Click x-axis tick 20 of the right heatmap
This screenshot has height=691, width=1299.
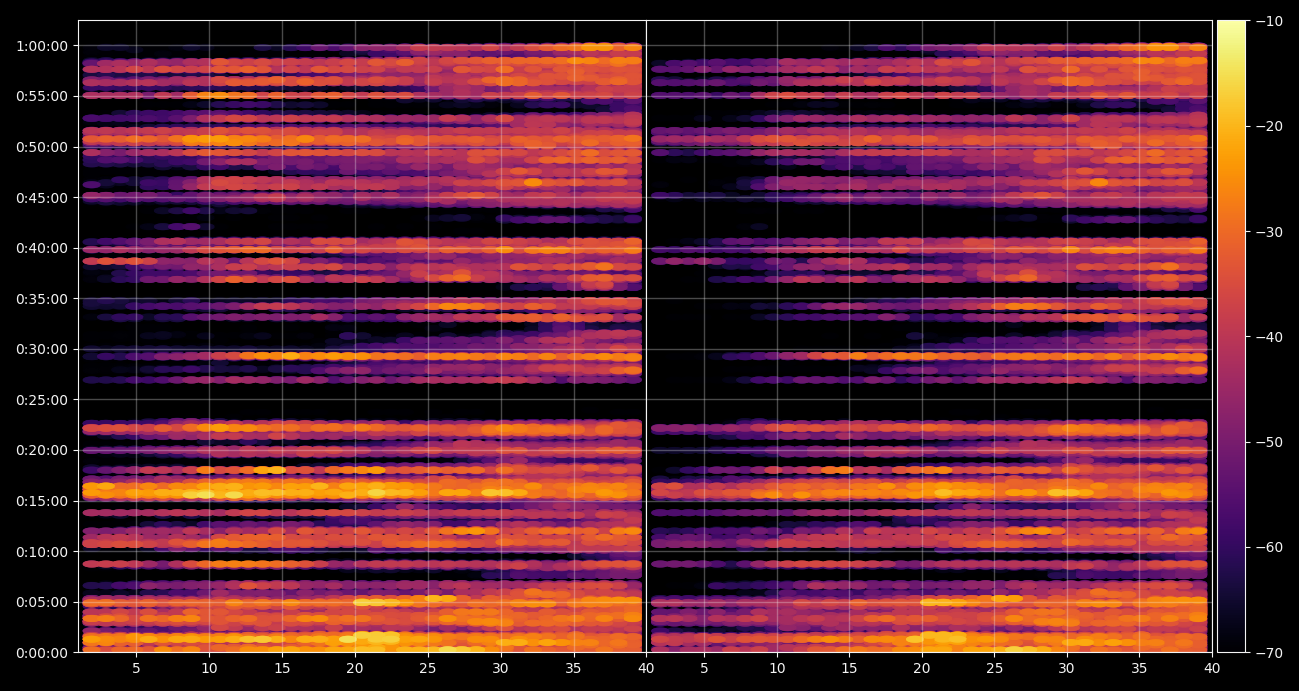pos(921,669)
